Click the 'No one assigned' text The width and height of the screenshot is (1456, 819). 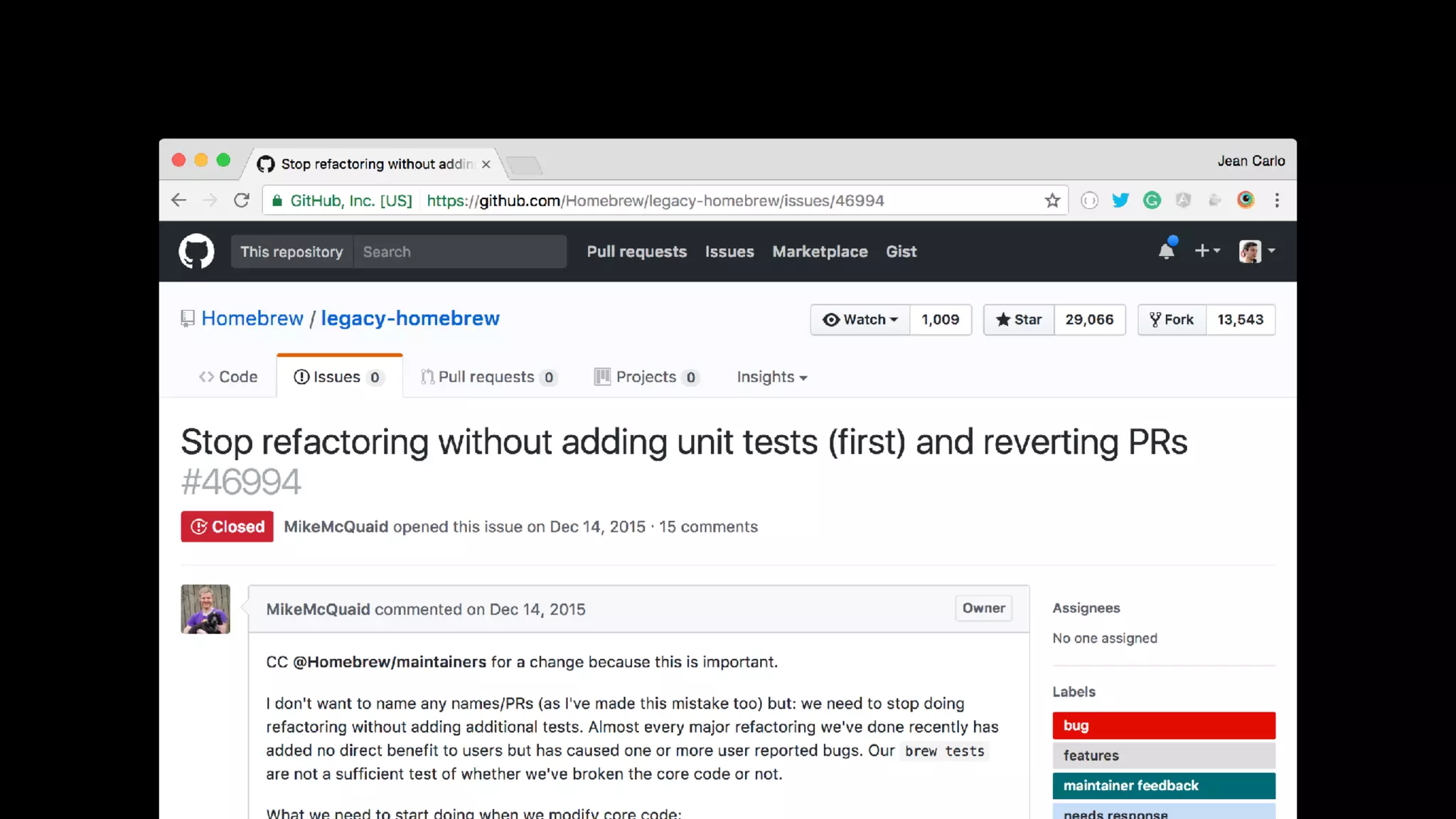point(1105,638)
